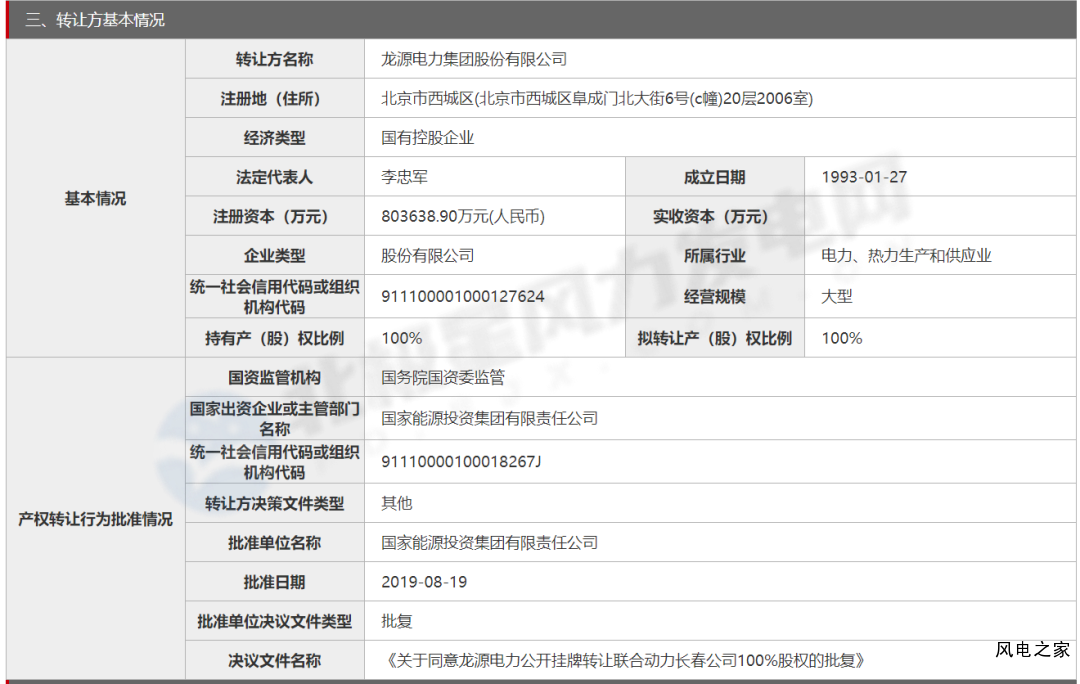The width and height of the screenshot is (1080, 684).
Task: Click the 转让方名称 label cell
Action: pyautogui.click(x=274, y=59)
